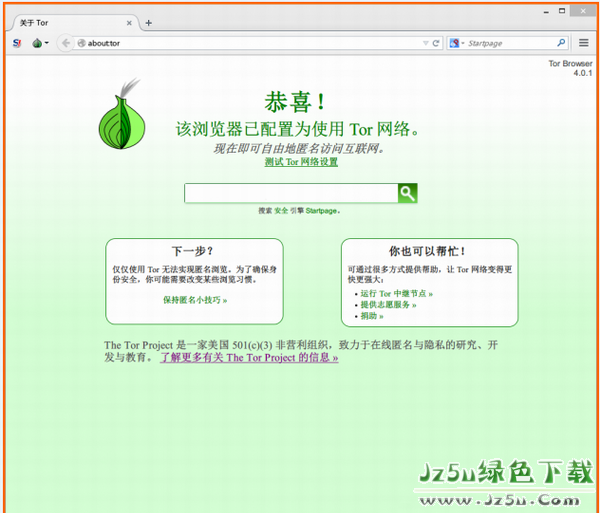Click the globe site identity icon
The width and height of the screenshot is (600, 513).
82,43
